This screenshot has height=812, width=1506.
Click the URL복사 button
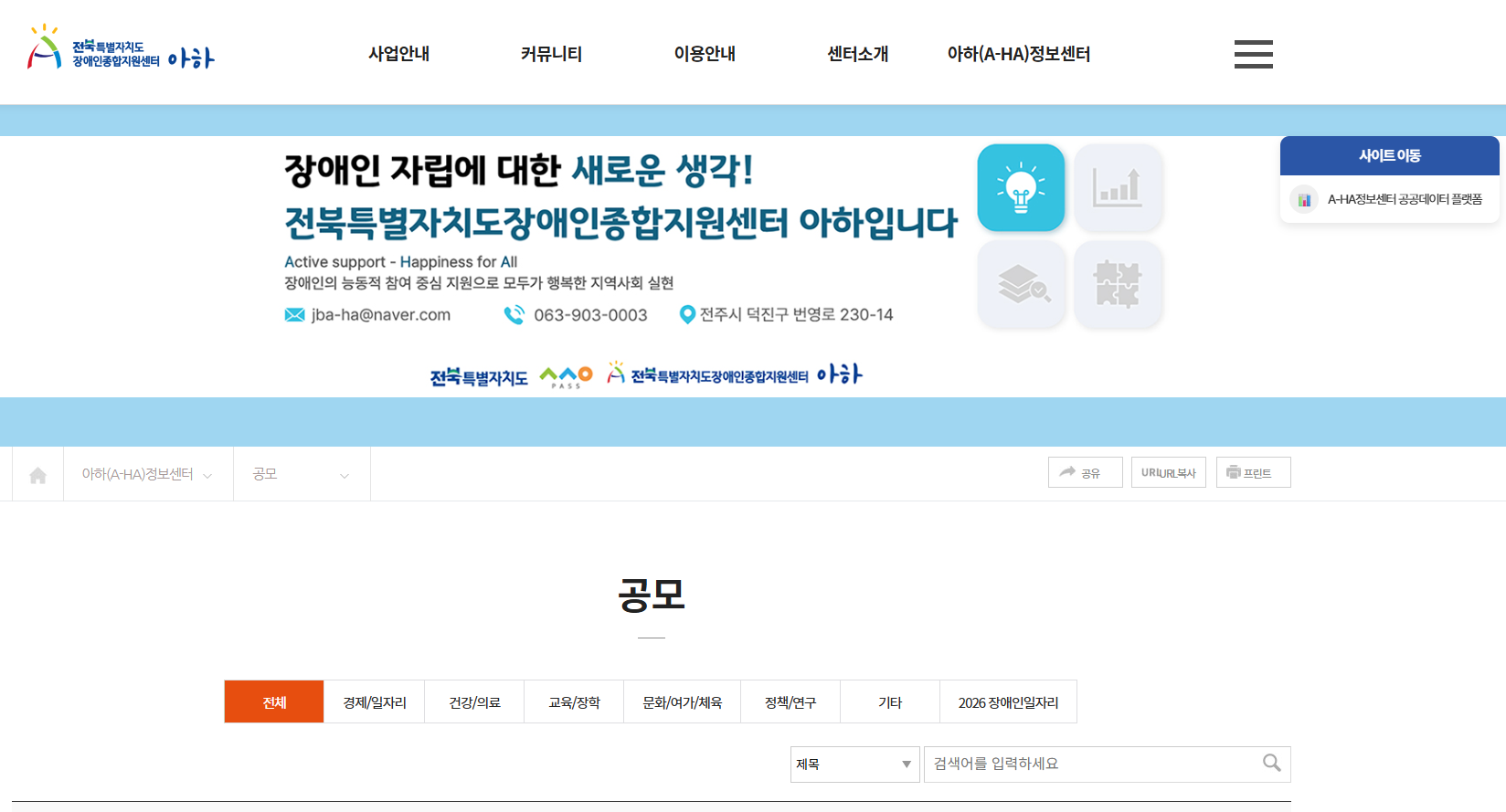pyautogui.click(x=1169, y=472)
